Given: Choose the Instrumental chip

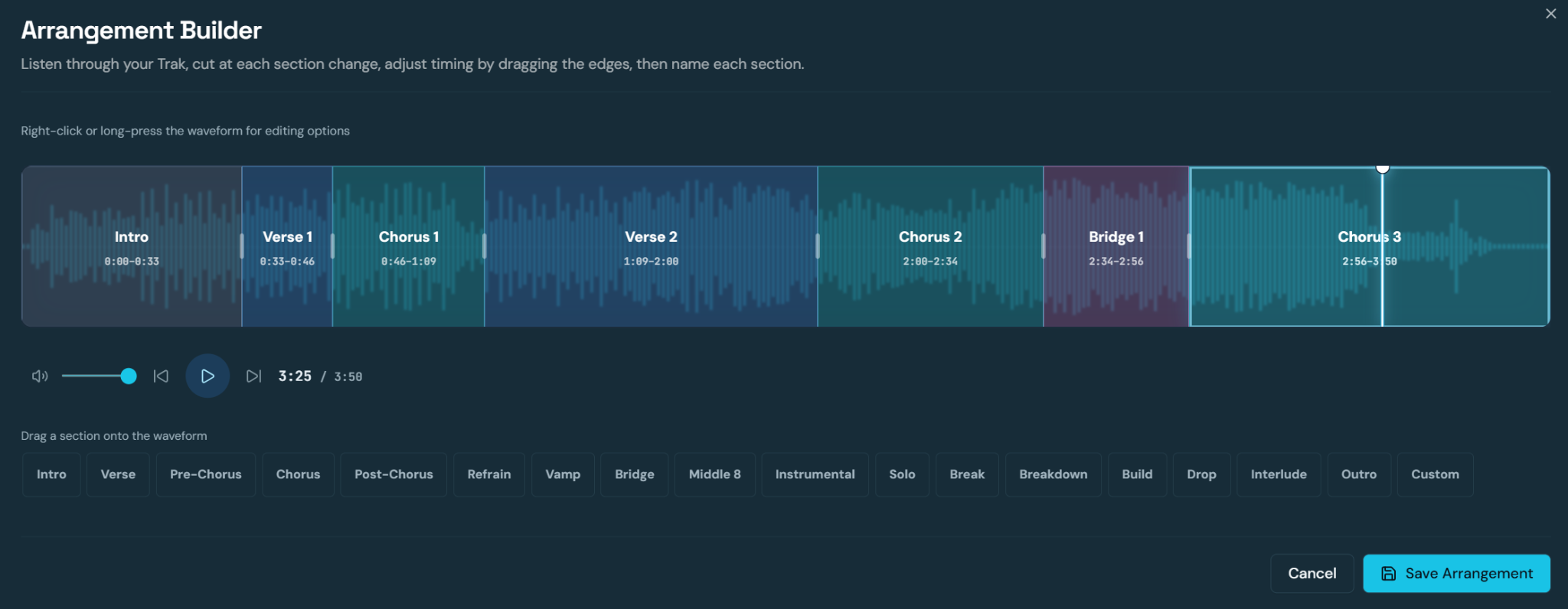Looking at the screenshot, I should [x=815, y=474].
